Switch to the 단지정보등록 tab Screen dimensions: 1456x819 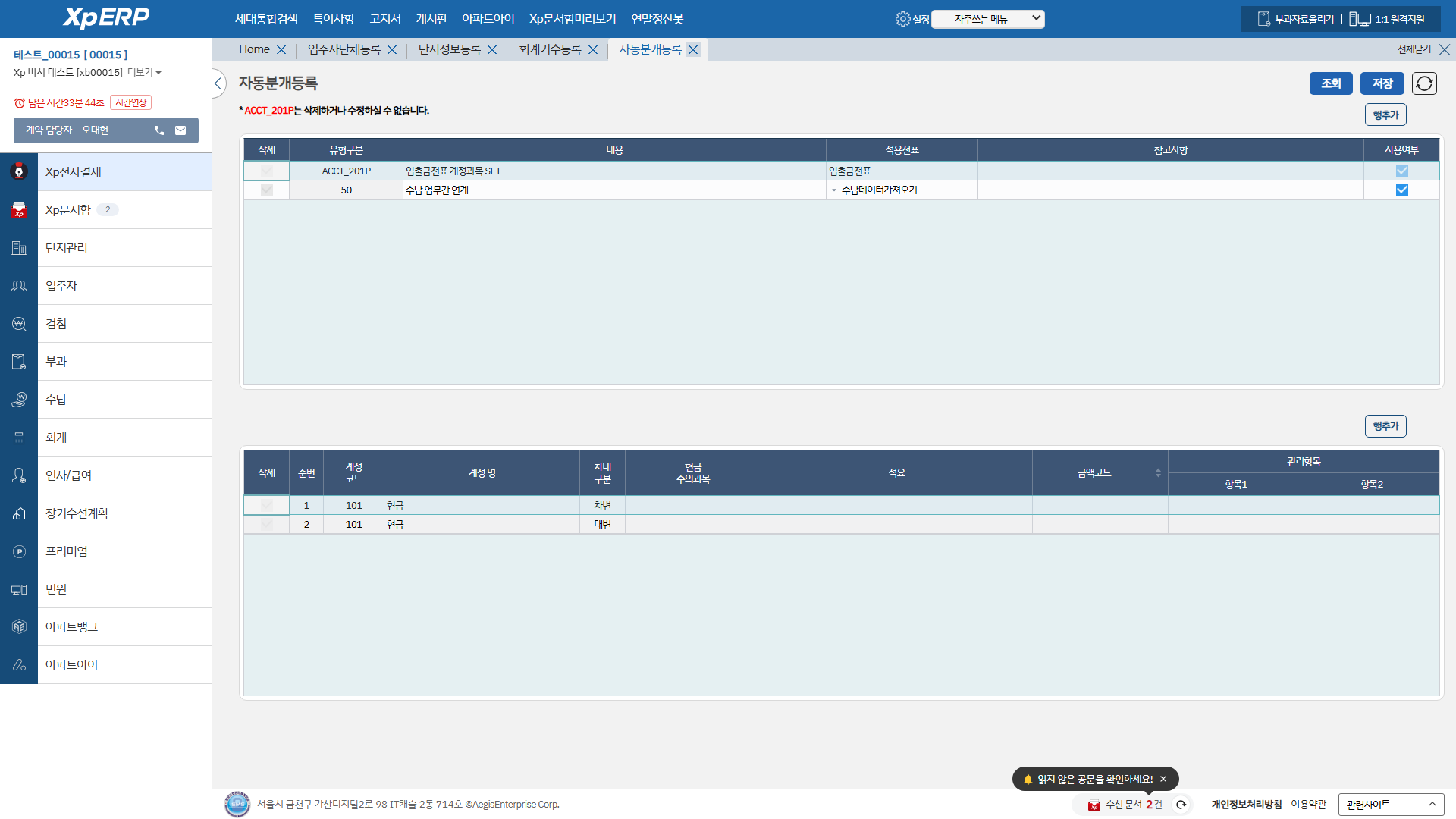(450, 49)
